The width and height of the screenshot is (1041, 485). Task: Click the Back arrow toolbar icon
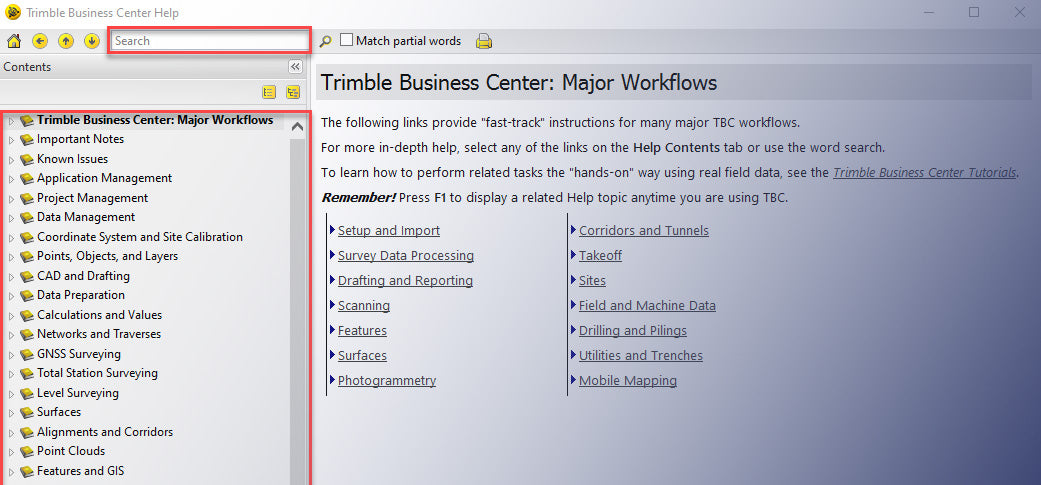(x=40, y=41)
